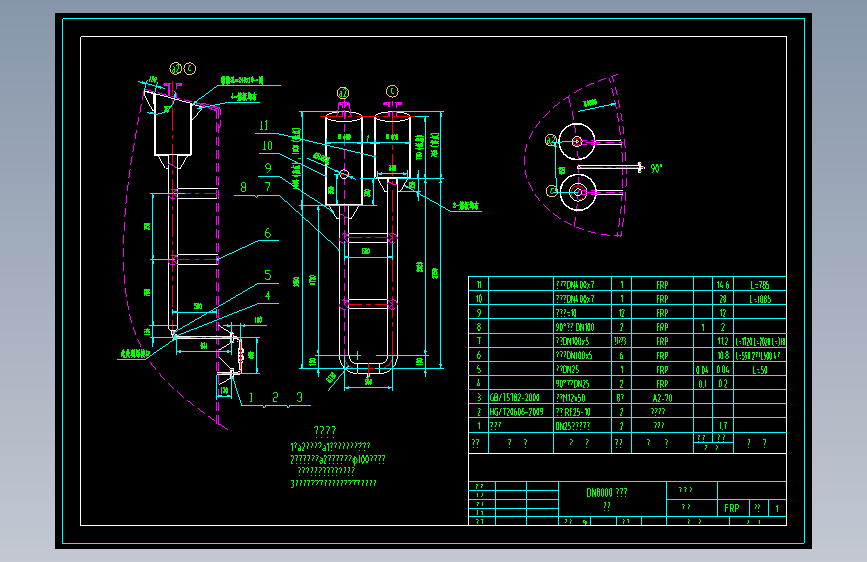The width and height of the screenshot is (867, 562).
Task: Click the part callout number 6
Action: 268,233
